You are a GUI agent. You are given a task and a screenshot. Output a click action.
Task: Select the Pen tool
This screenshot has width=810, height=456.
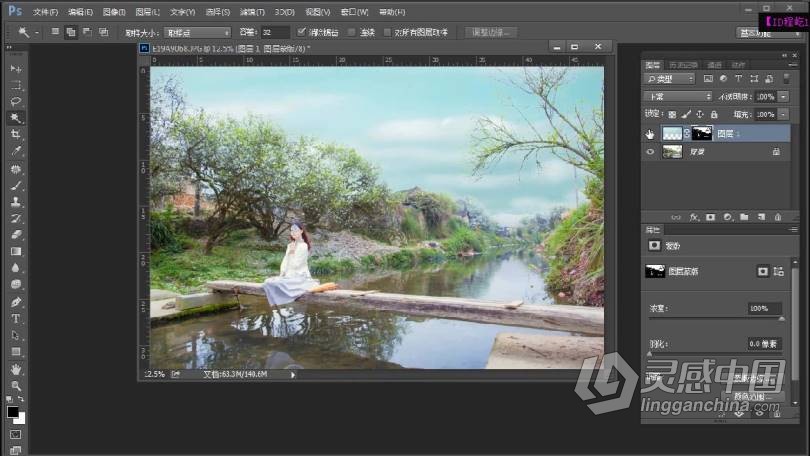point(15,302)
